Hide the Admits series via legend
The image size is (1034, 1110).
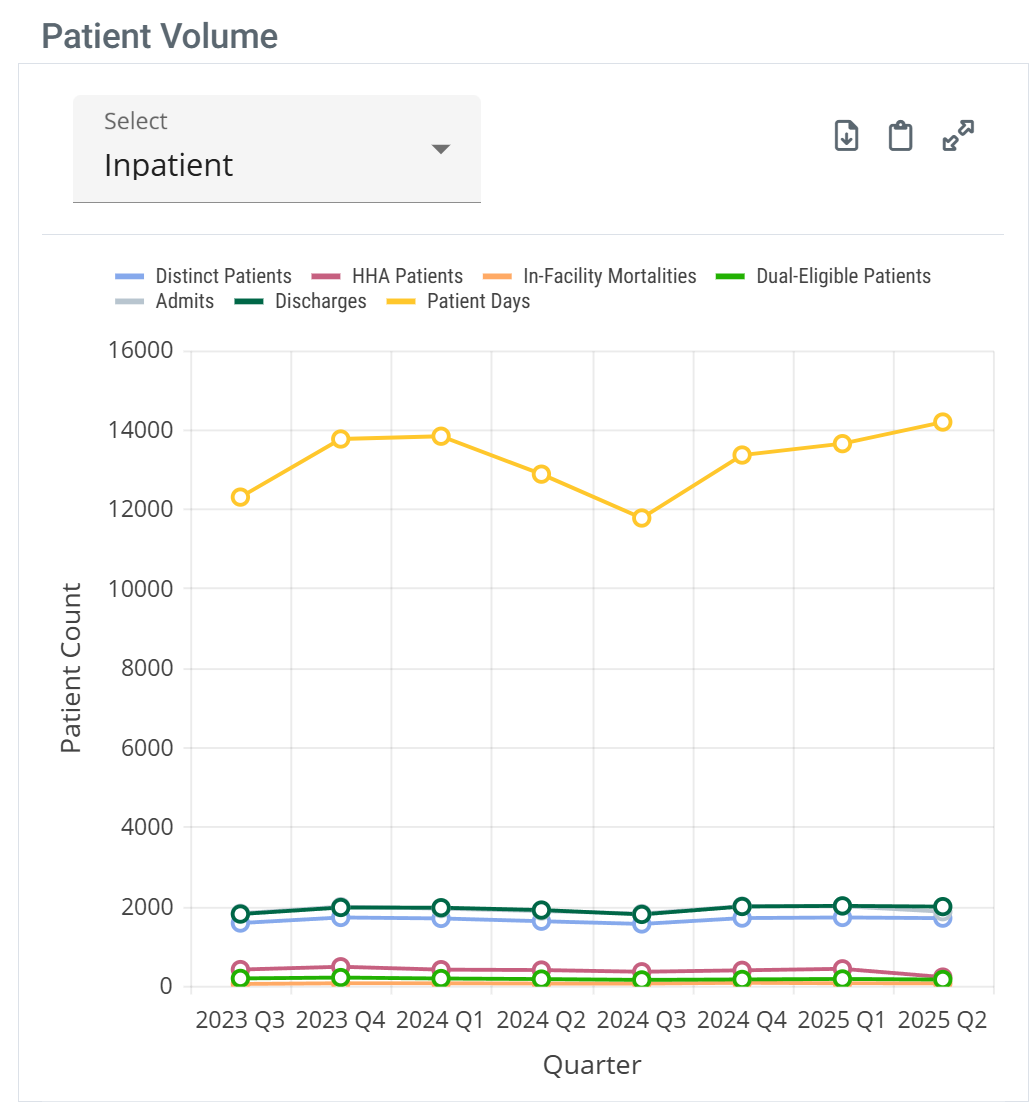click(184, 301)
